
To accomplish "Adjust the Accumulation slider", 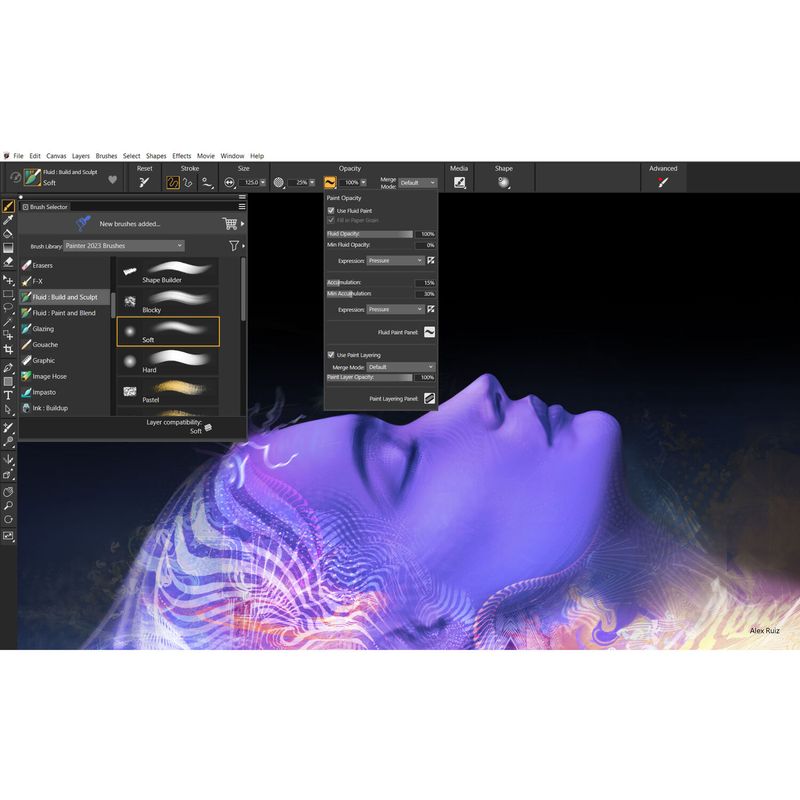I will tap(369, 282).
